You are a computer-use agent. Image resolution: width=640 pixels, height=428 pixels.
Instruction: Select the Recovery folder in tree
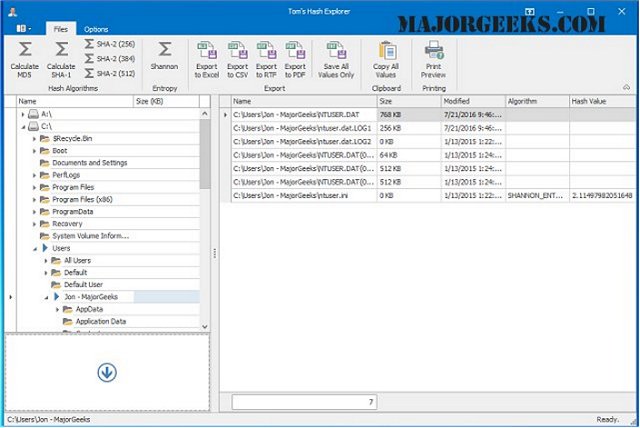pyautogui.click(x=67, y=224)
